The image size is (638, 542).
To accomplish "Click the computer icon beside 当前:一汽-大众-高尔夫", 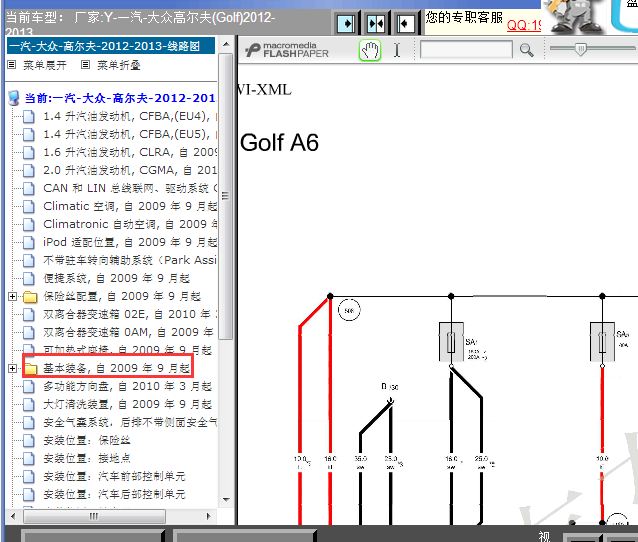I will (14, 98).
